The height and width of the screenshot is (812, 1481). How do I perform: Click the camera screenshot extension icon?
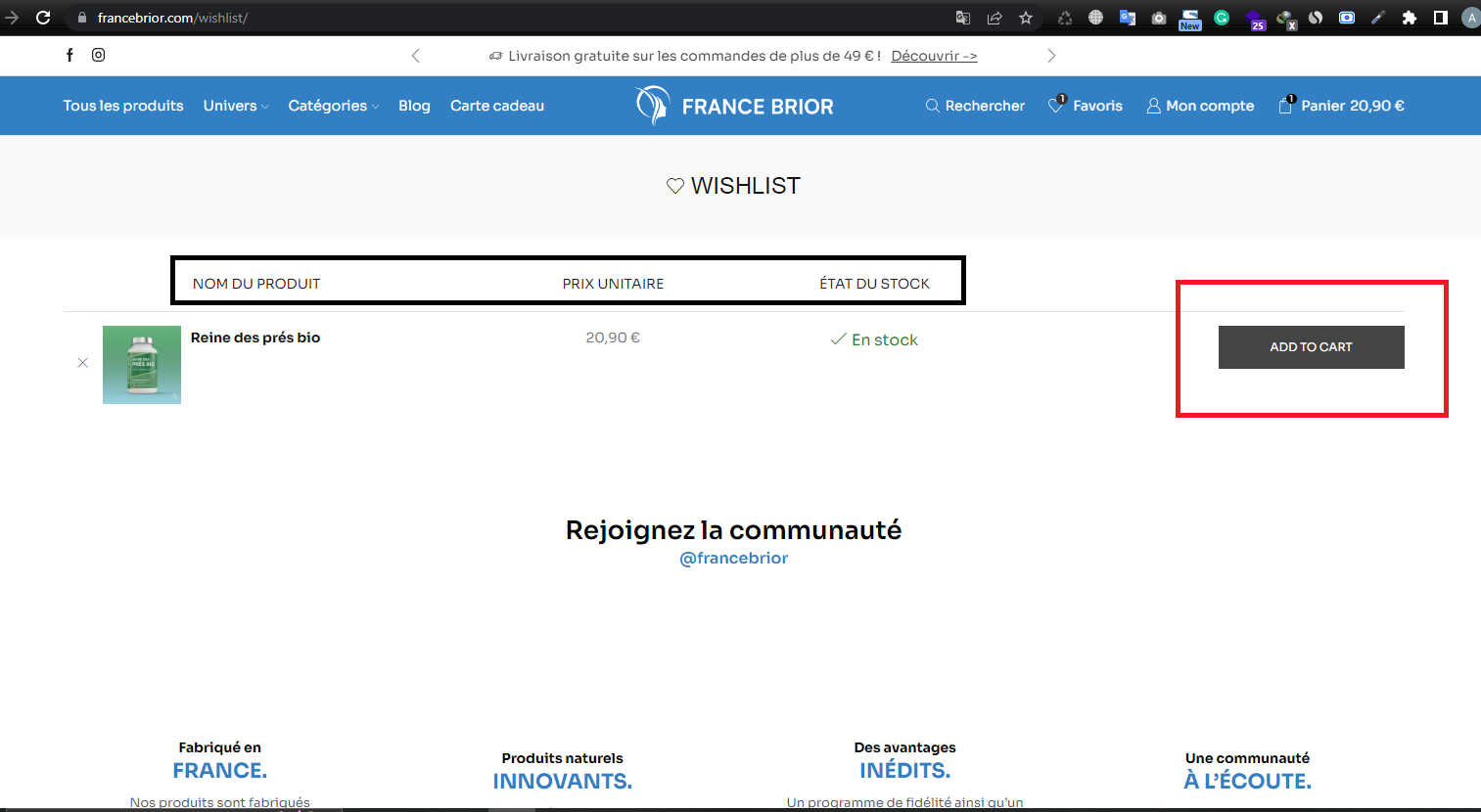(x=1159, y=18)
